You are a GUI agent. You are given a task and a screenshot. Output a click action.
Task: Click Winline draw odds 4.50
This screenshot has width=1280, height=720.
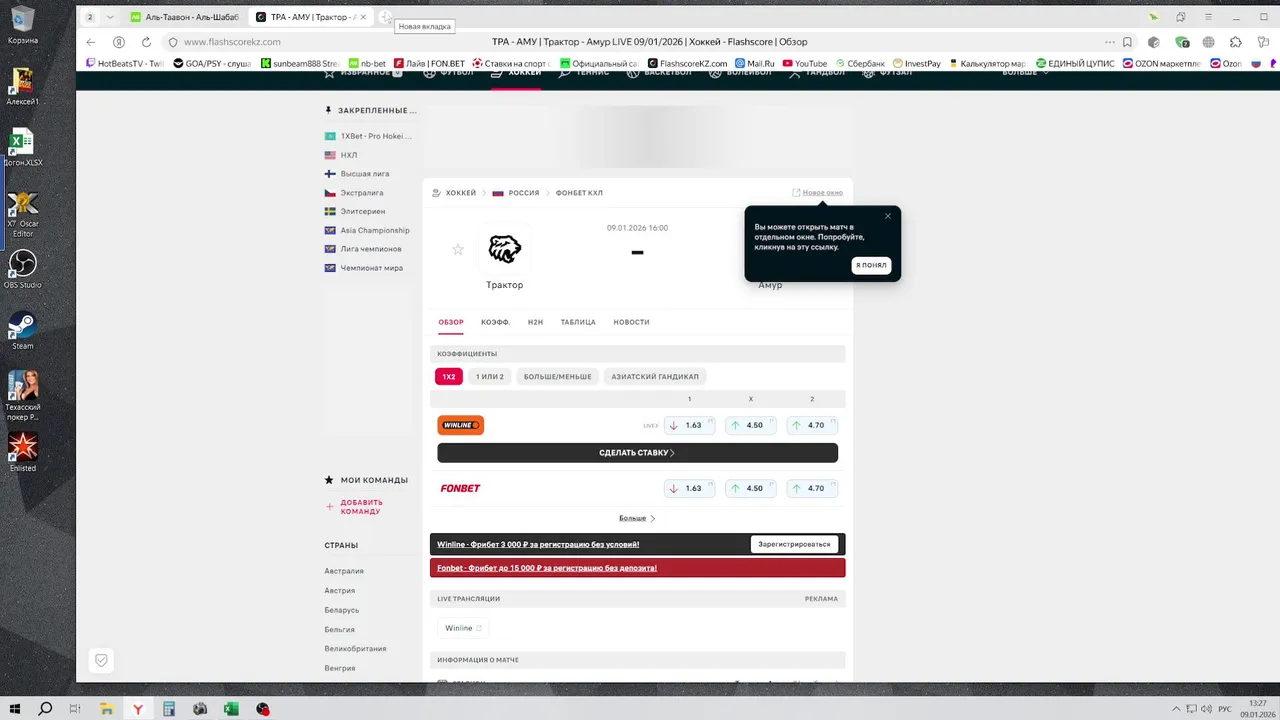point(751,425)
